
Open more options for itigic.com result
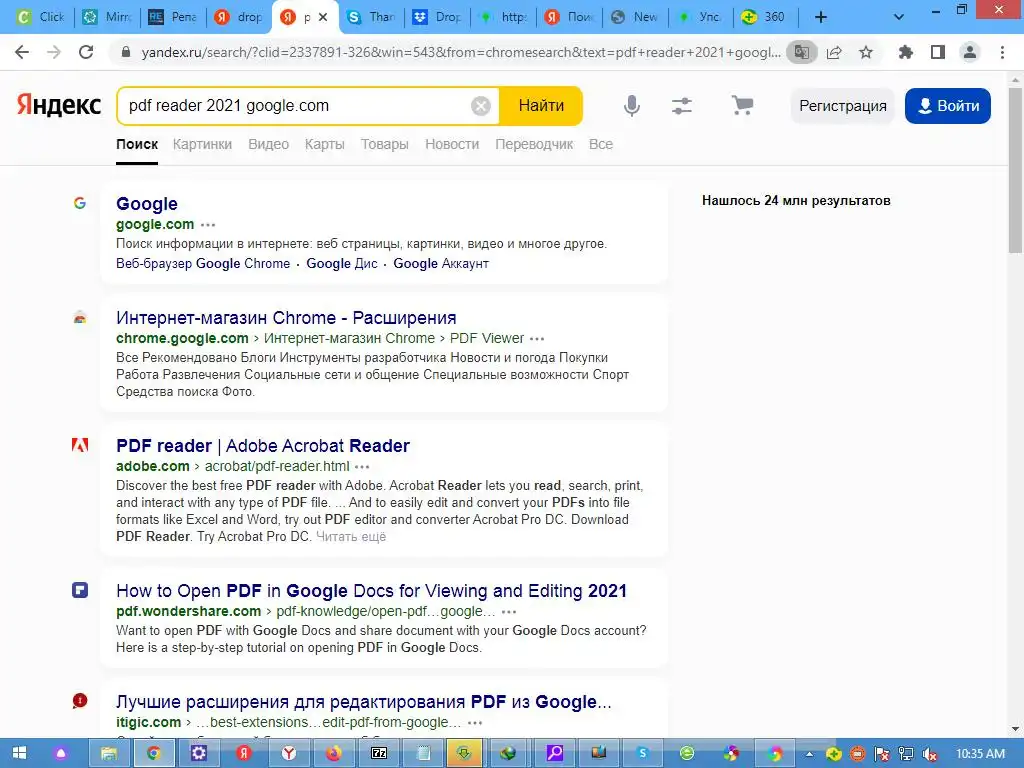[x=475, y=723]
